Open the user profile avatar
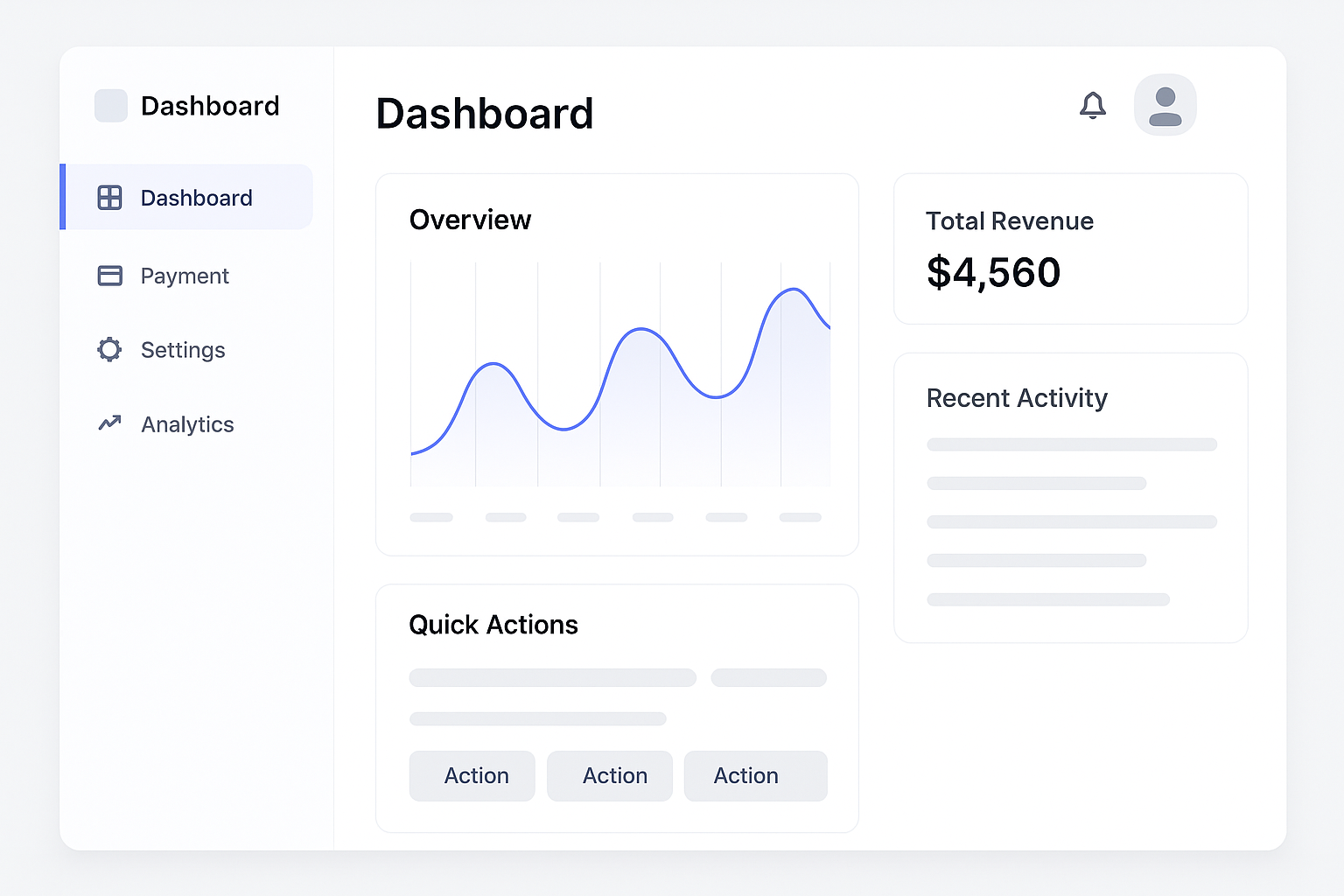 coord(1165,105)
